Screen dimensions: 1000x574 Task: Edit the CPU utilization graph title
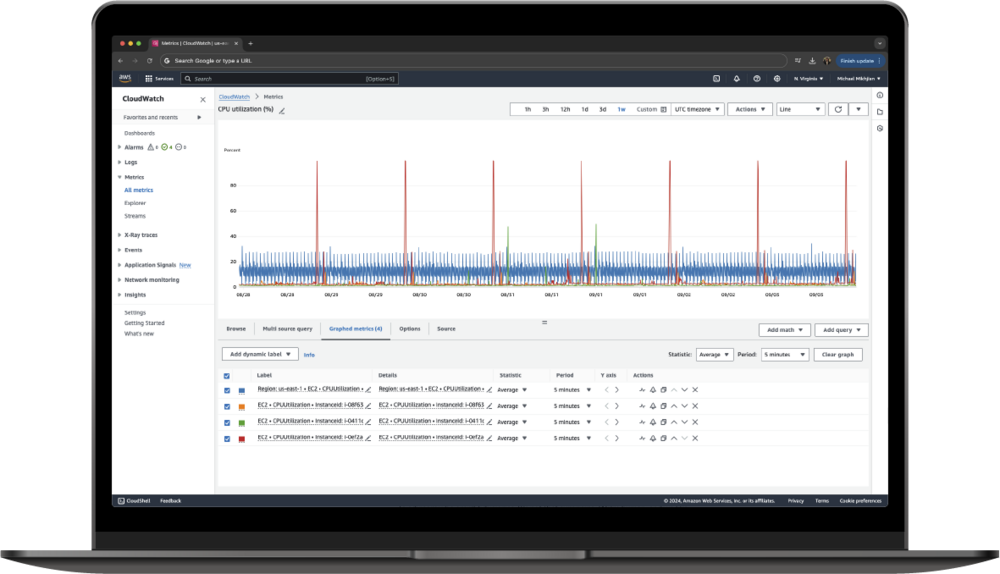pyautogui.click(x=281, y=110)
